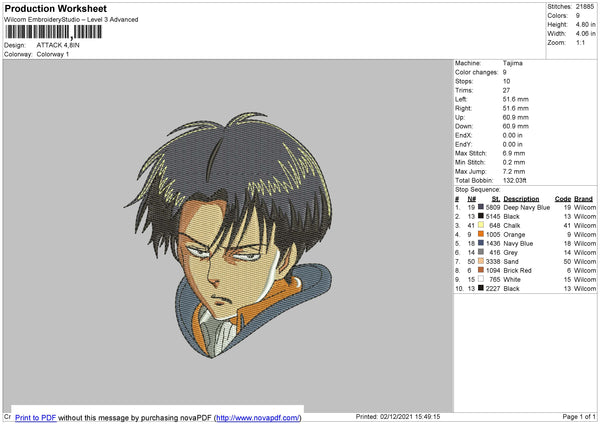
Task: Click stitch count '5809' in row 1
Action: 493,207
